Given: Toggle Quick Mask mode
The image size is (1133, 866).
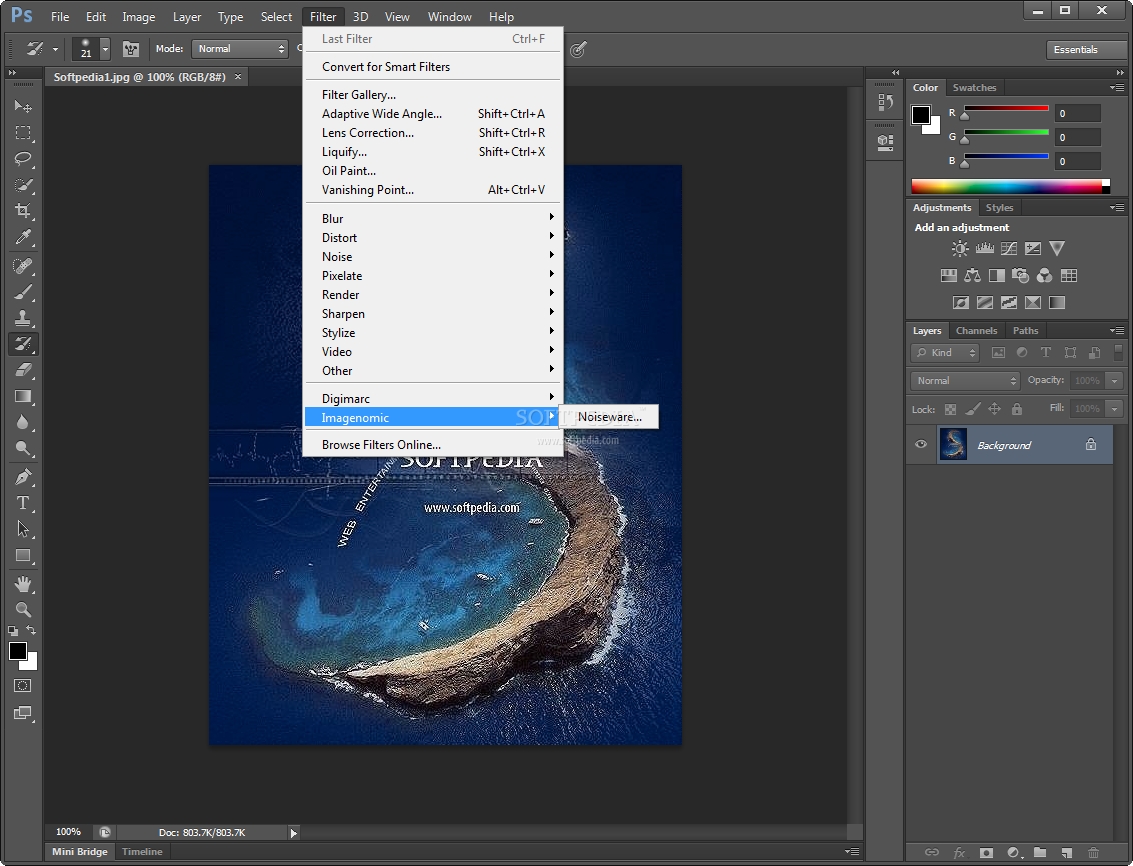Looking at the screenshot, I should click(x=23, y=686).
